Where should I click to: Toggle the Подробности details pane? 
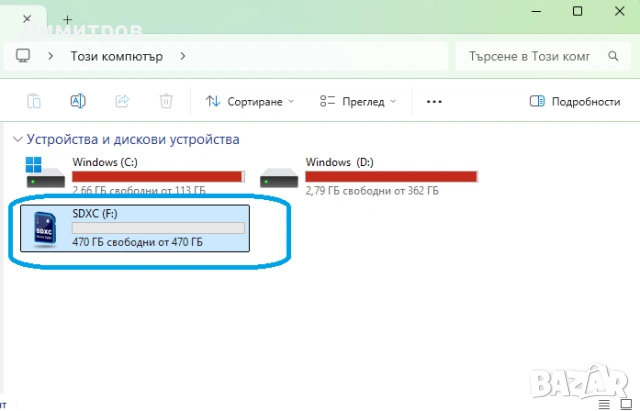[x=575, y=101]
